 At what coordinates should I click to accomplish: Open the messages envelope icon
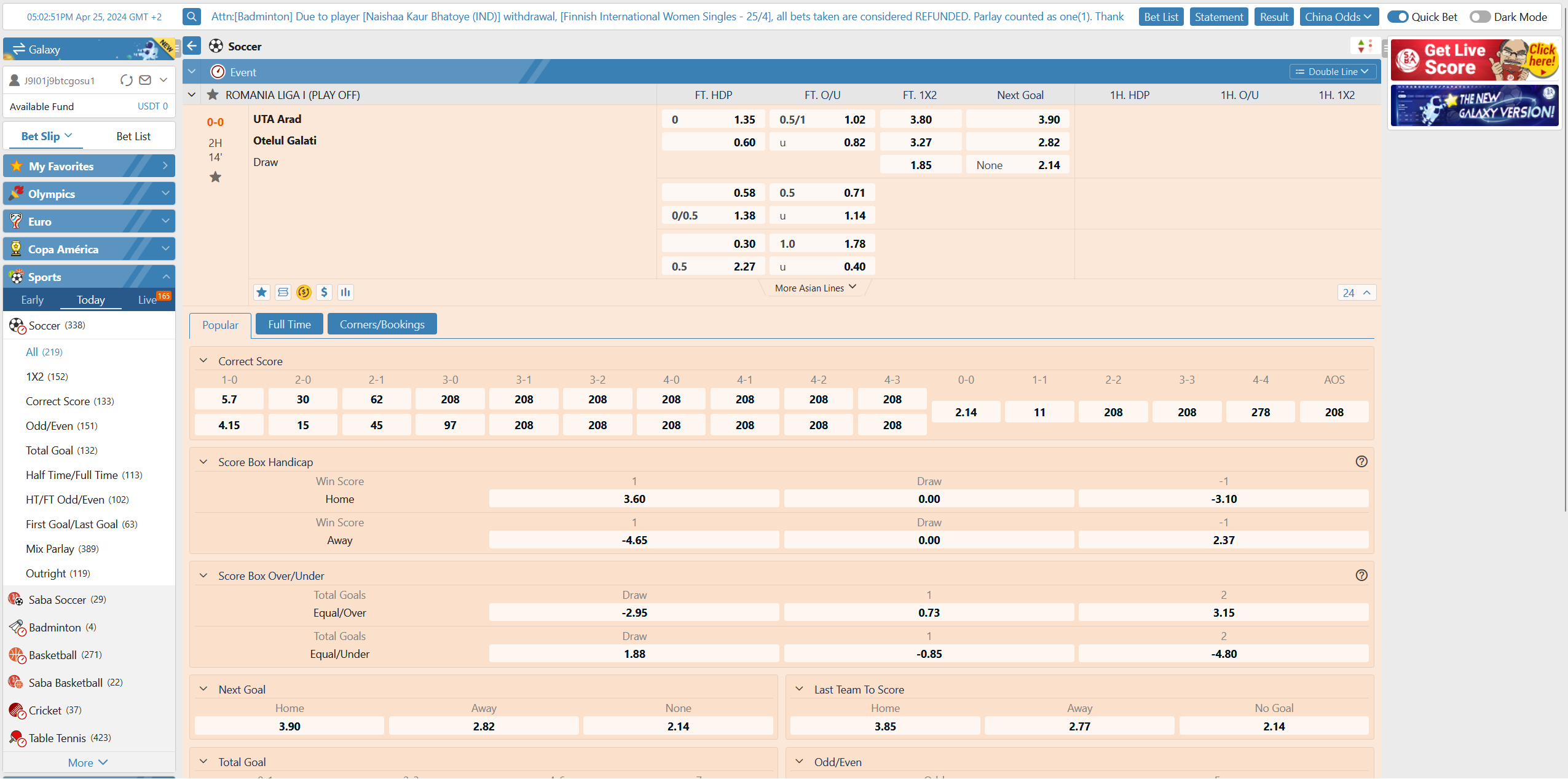[x=145, y=80]
